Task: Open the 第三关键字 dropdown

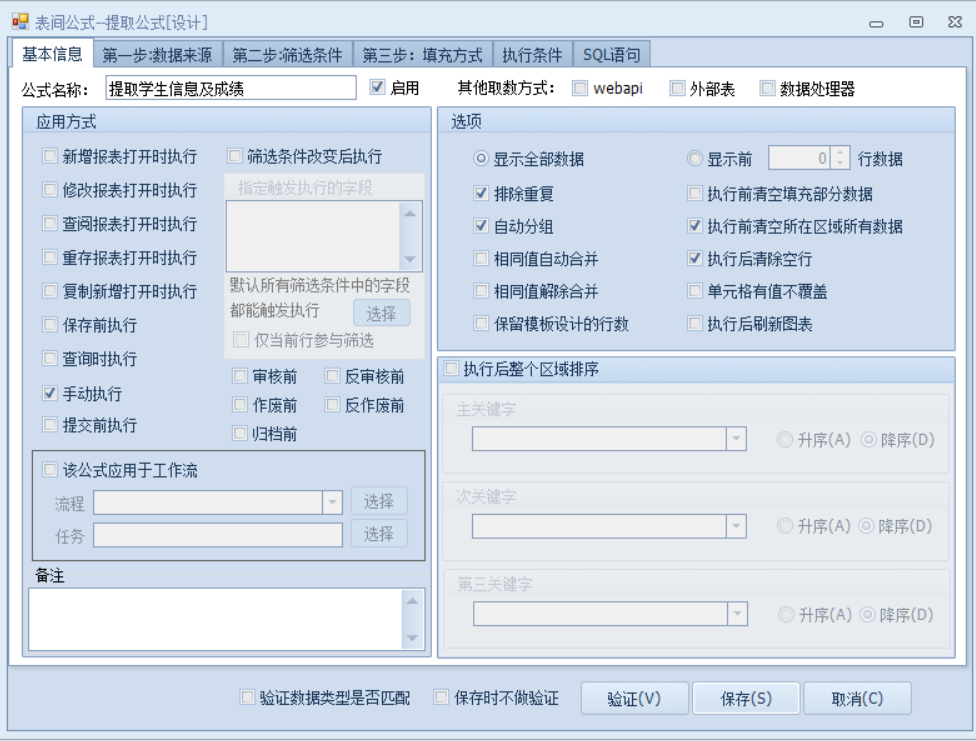Action: coord(736,614)
